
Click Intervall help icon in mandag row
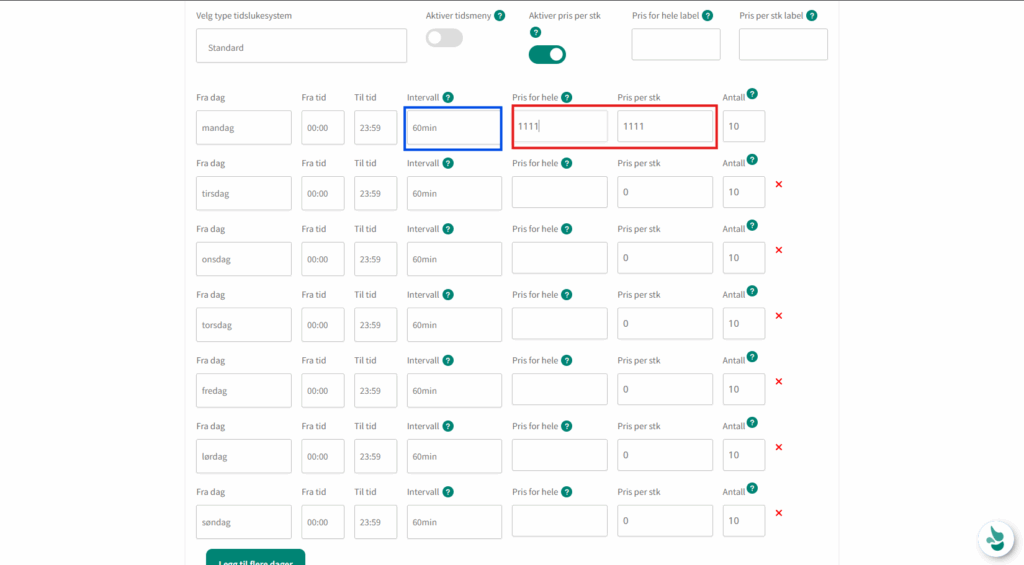(x=448, y=97)
